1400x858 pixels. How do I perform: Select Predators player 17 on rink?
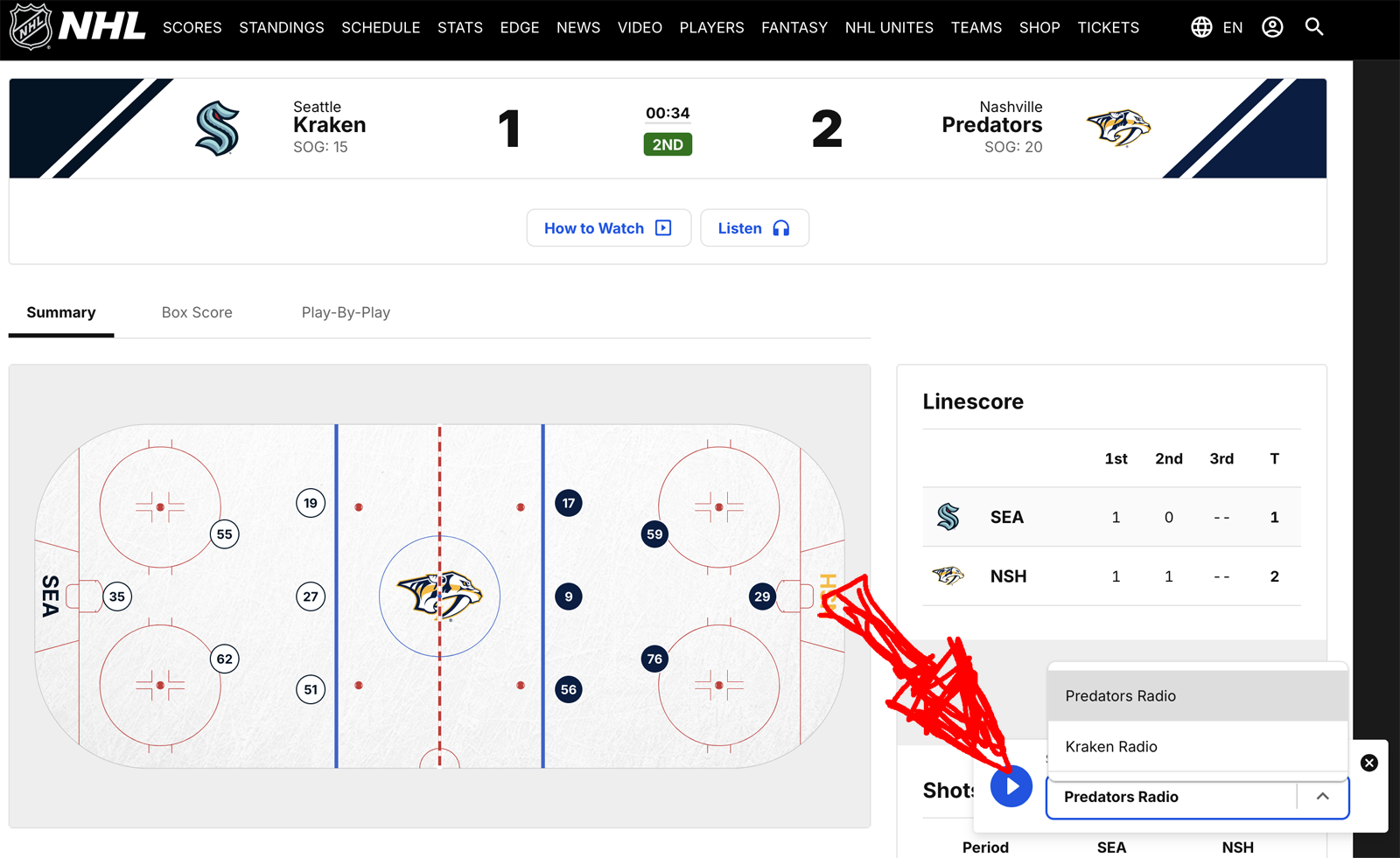click(x=569, y=503)
